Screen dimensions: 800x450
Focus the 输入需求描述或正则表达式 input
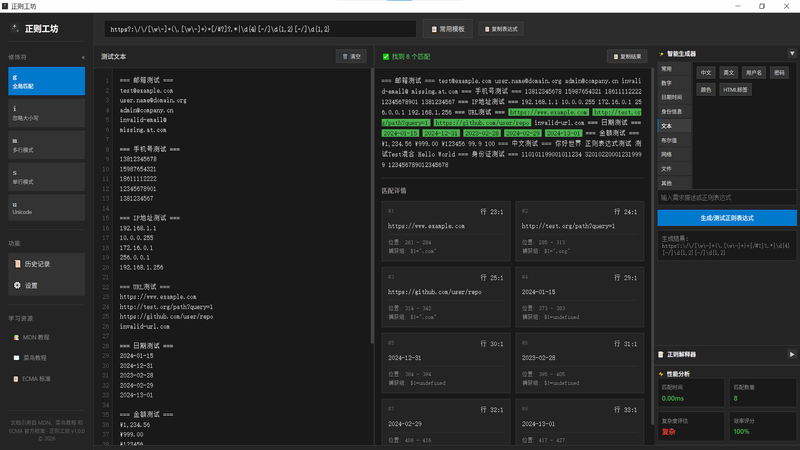click(x=727, y=197)
